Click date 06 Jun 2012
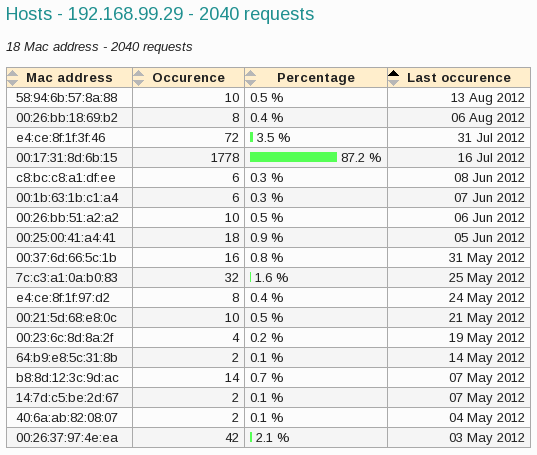Image resolution: width=537 pixels, height=455 pixels. (489, 218)
